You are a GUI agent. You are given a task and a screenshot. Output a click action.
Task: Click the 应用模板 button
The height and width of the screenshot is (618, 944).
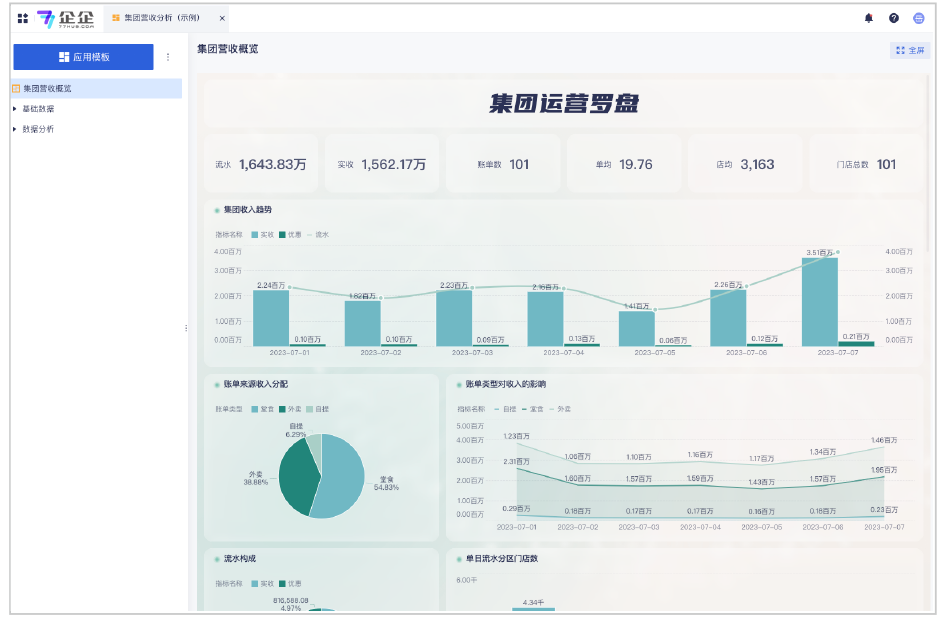pyautogui.click(x=84, y=57)
